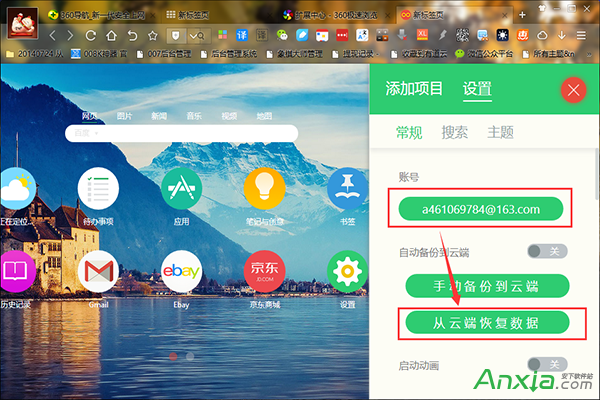
Task: Open the colorful grid extension icon
Action: coord(222,35)
